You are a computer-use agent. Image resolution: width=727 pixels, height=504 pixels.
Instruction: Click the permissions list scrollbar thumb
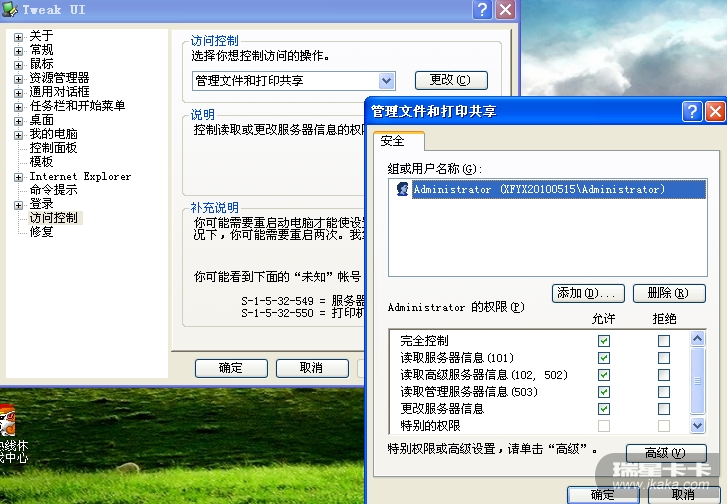click(x=697, y=381)
